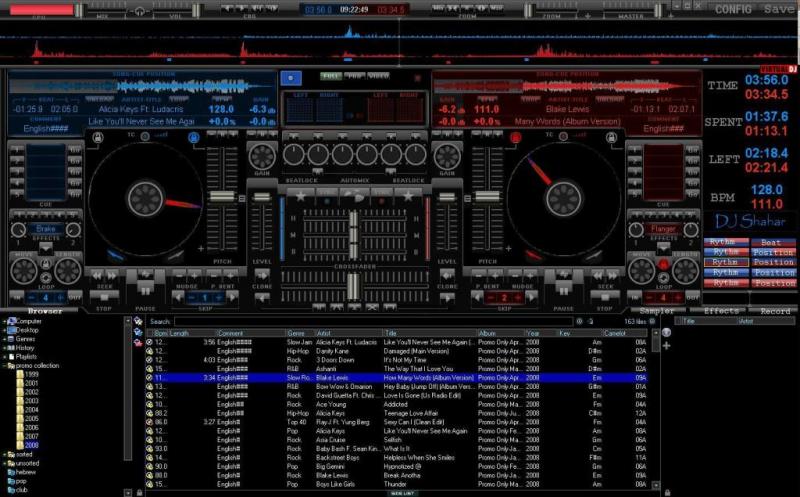
Task: Set right deck loop OUT point
Action: pyautogui.click(x=693, y=297)
